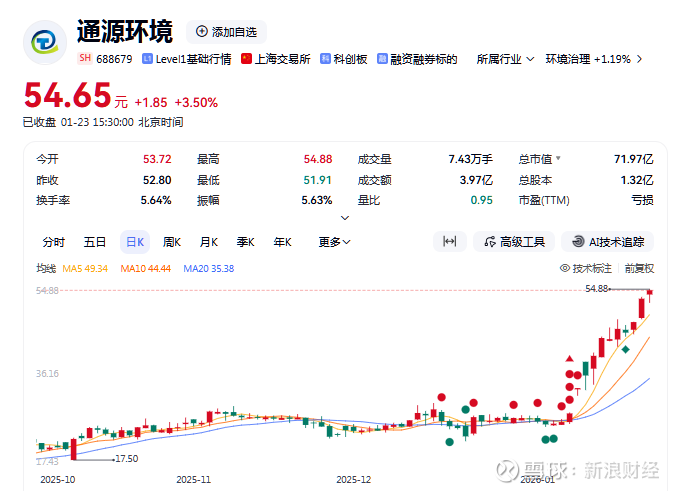Switch to 周K chart tab

click(171, 242)
